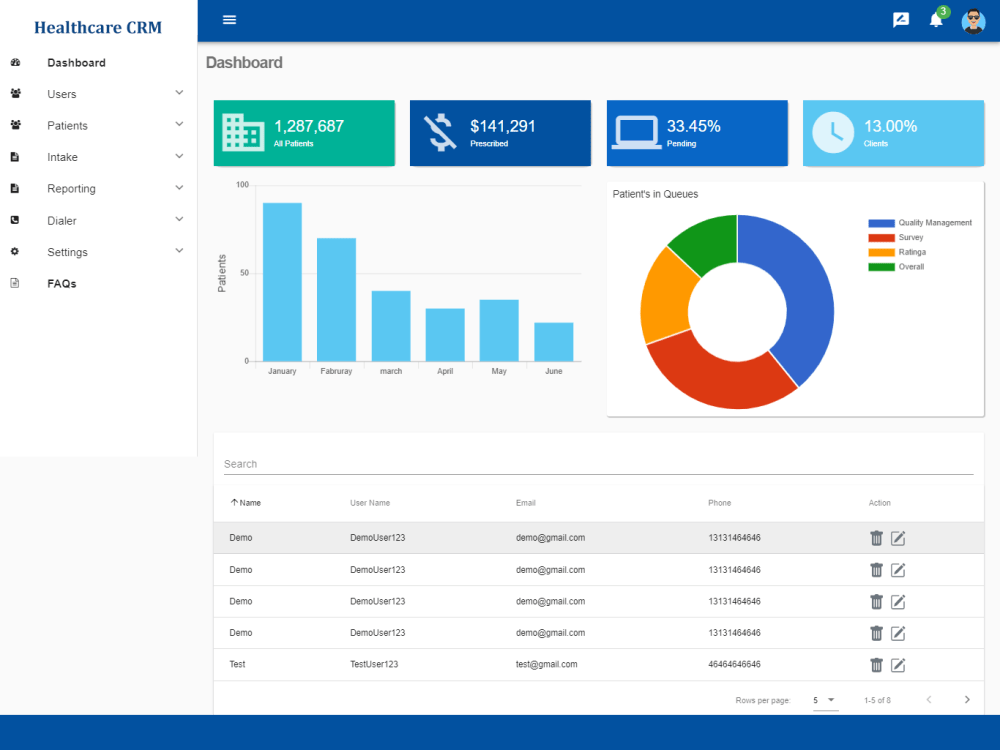Click the laptop icon on Pending card
Screen dimensions: 1000x750
tap(637, 133)
